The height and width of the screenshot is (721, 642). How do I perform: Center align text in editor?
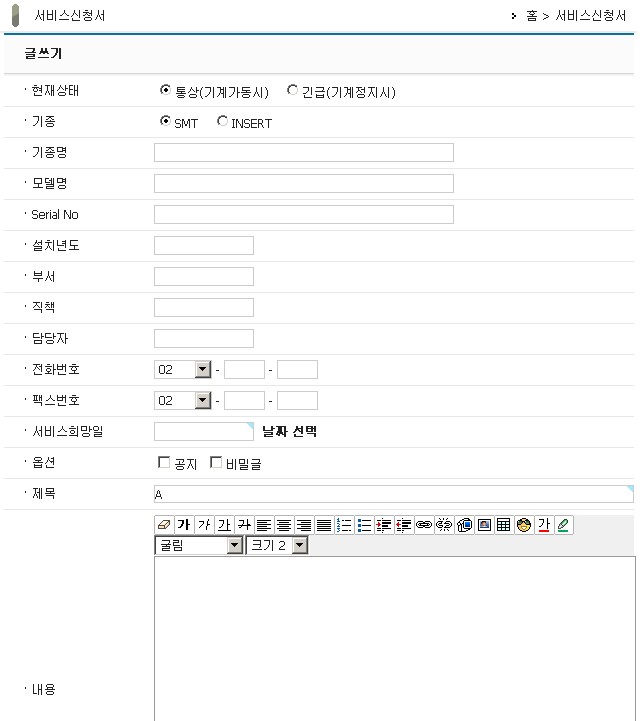[284, 525]
